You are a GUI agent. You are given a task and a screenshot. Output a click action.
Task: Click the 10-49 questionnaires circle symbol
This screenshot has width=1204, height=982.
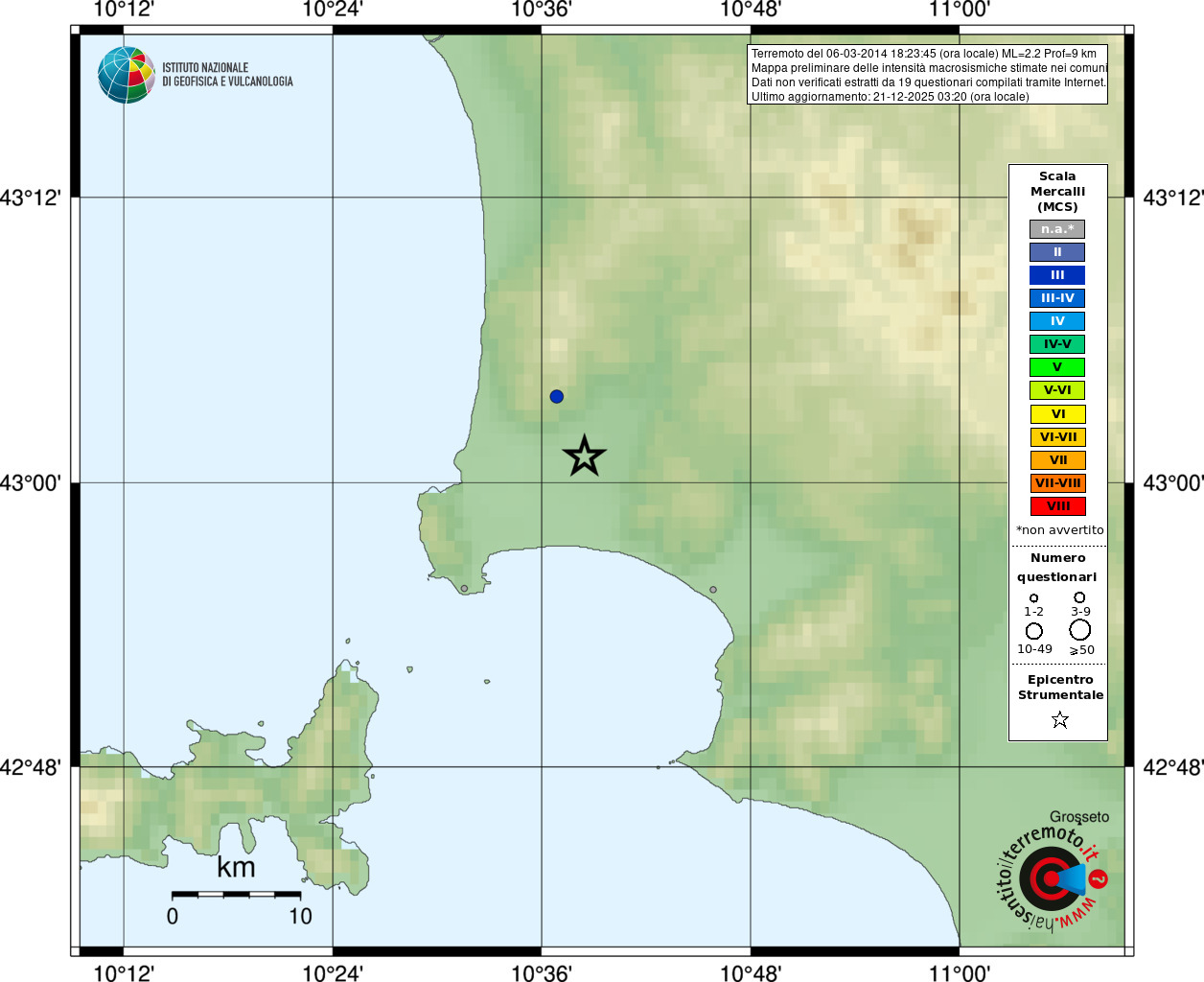tap(1034, 631)
